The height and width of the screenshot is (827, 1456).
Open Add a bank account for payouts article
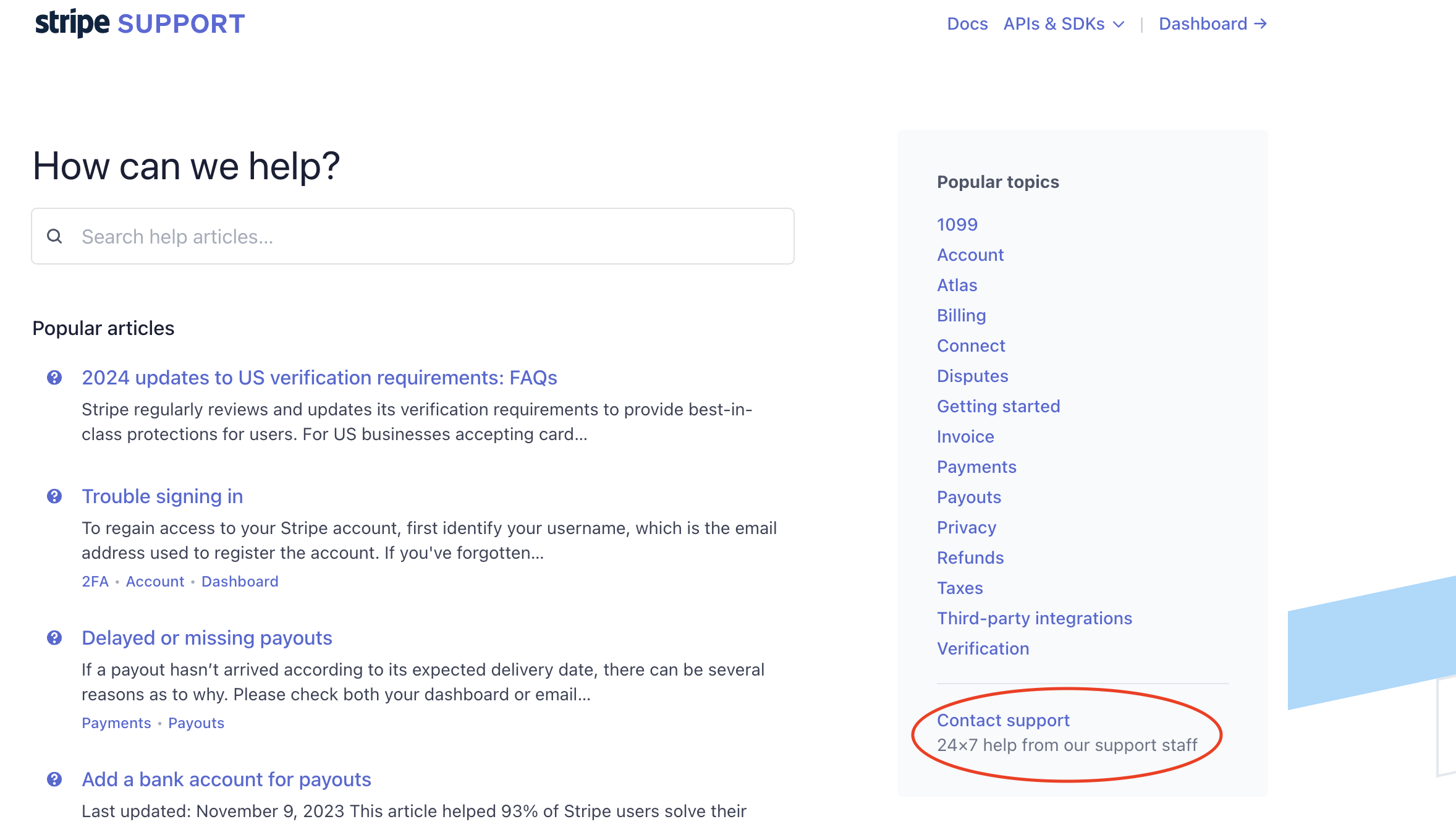(226, 779)
